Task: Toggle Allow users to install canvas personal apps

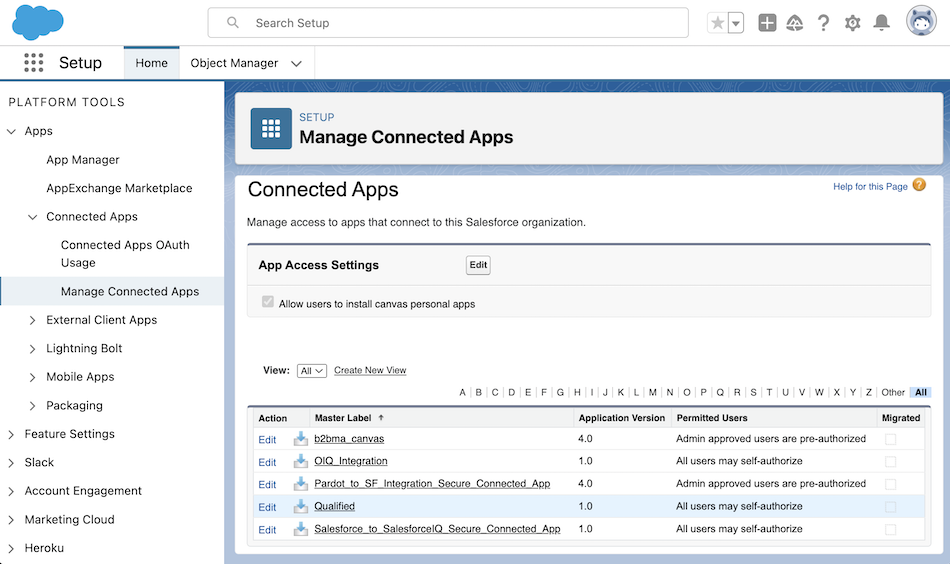Action: click(268, 302)
